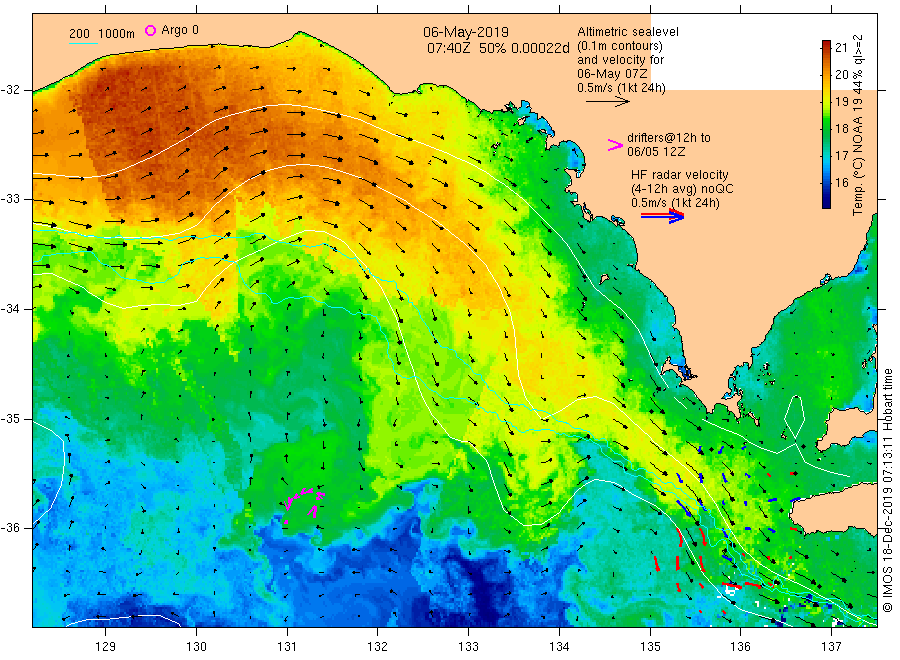
Task: Click the red and blue HF radar legend arrow
Action: pyautogui.click(x=662, y=216)
